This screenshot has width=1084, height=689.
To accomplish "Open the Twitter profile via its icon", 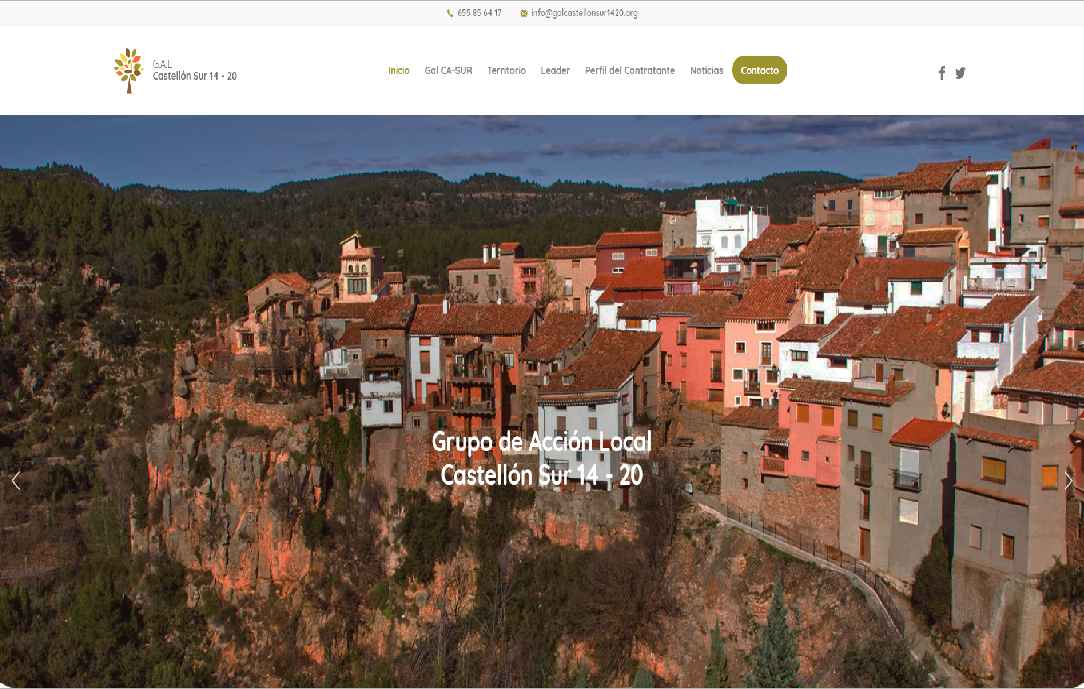I will [960, 72].
